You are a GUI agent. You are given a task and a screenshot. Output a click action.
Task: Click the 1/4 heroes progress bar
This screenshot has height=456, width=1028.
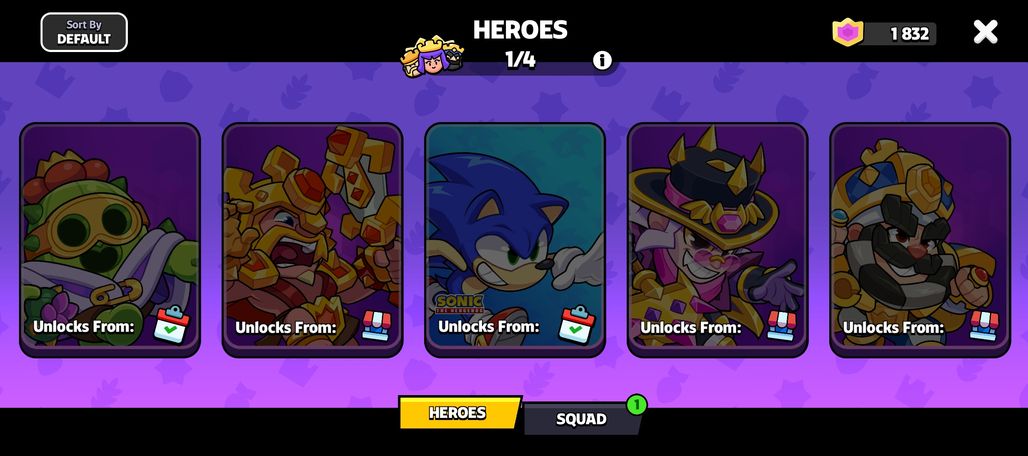tap(521, 61)
